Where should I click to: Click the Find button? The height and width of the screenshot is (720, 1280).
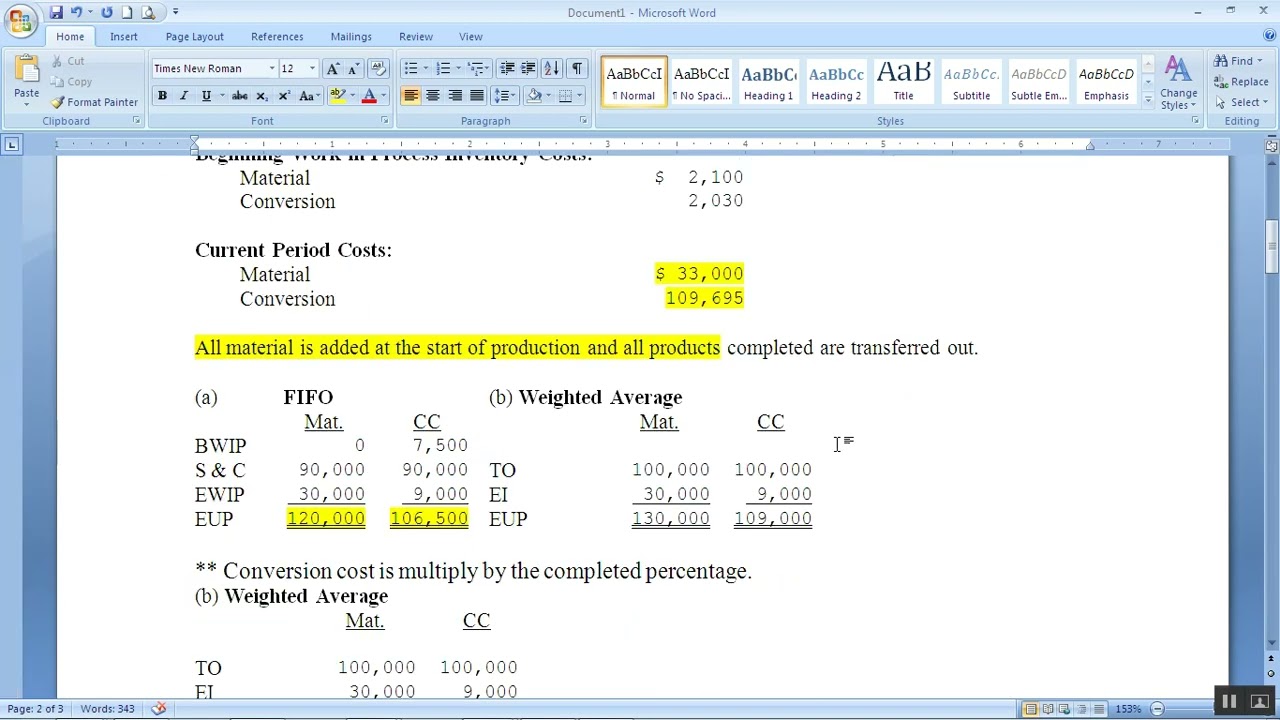pyautogui.click(x=1238, y=61)
